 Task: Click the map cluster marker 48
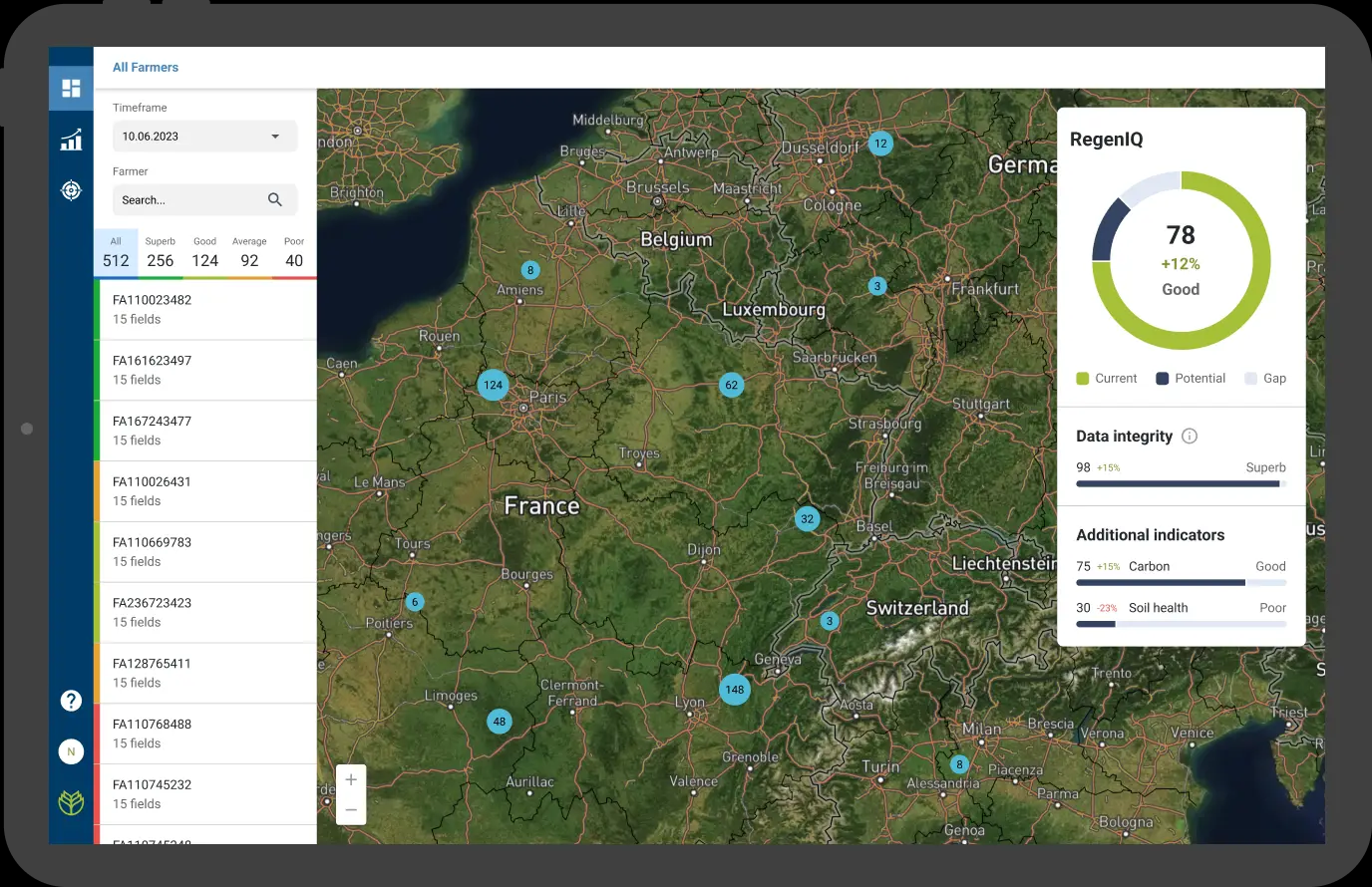(500, 722)
